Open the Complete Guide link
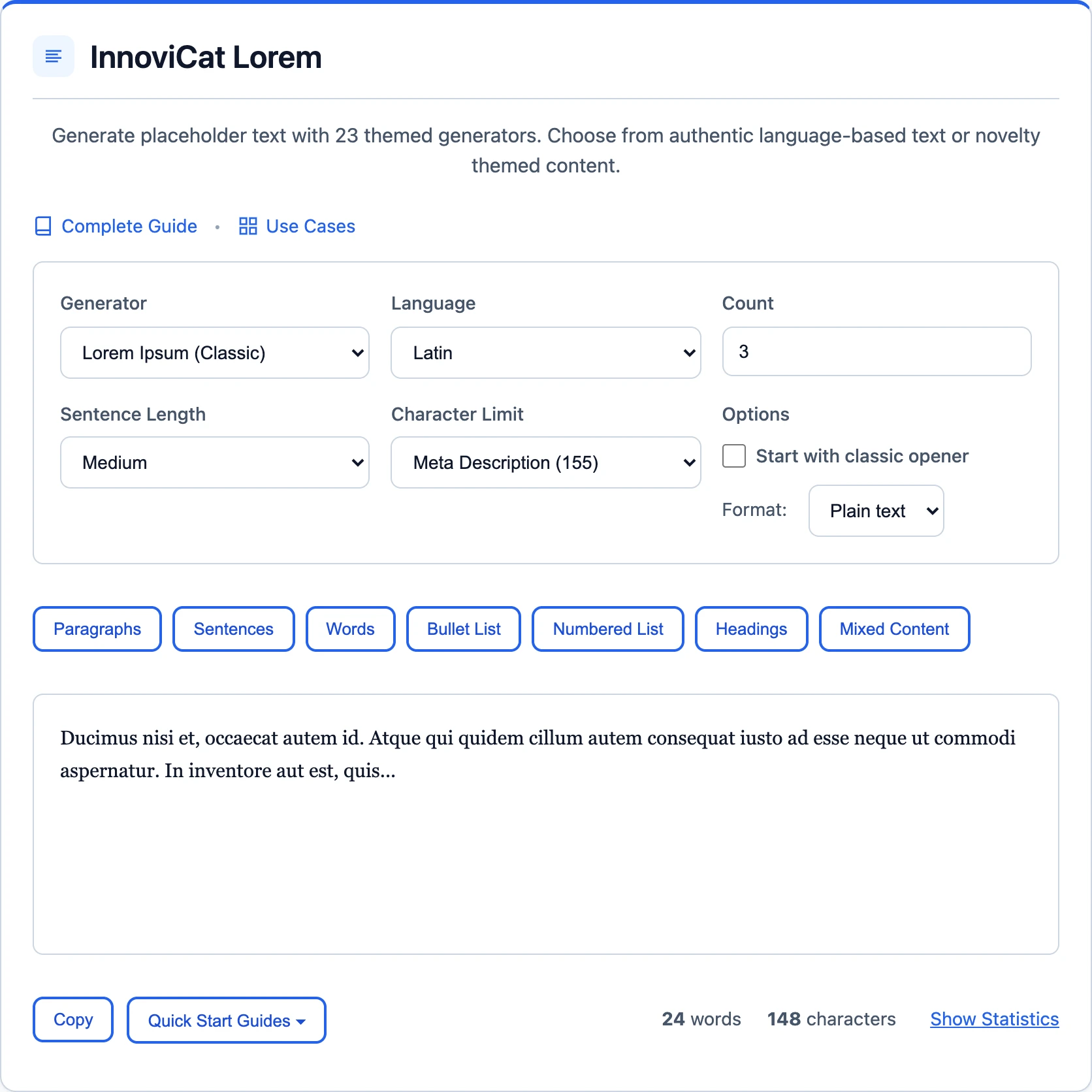This screenshot has height=1092, width=1092. (129, 226)
